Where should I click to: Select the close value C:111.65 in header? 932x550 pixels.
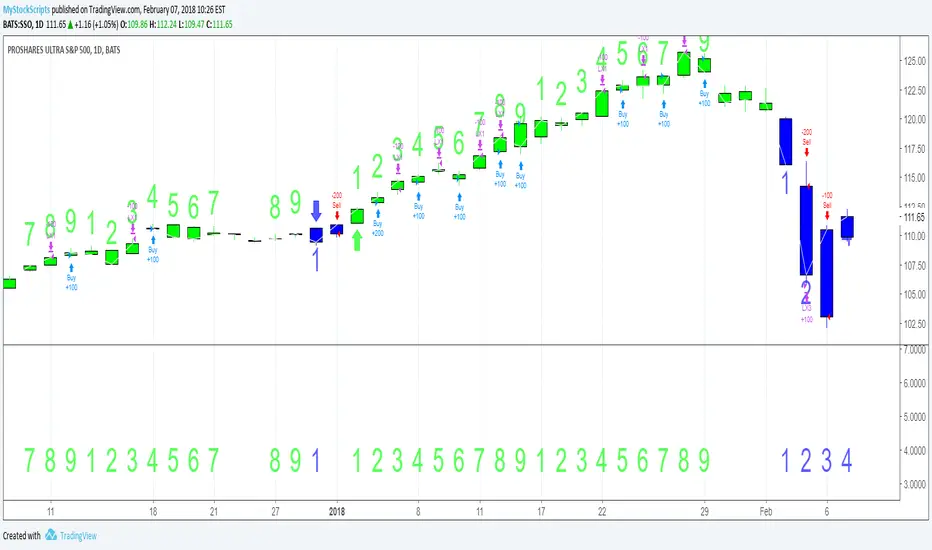(x=219, y=24)
